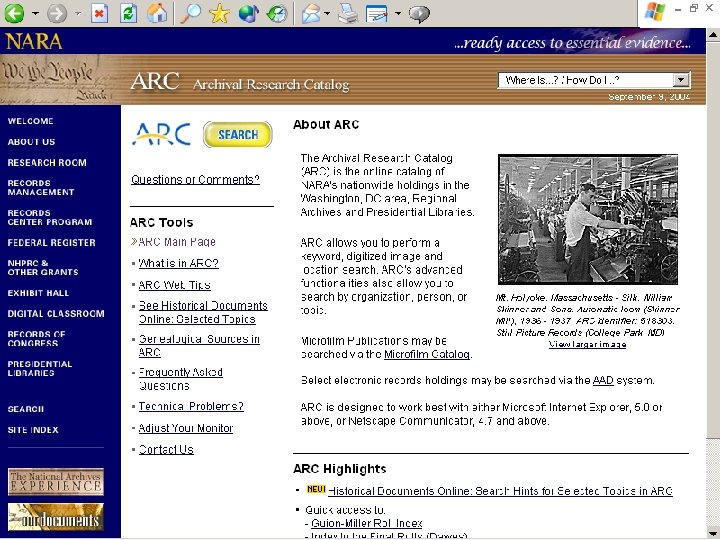Viewport: 720px width, 540px height.
Task: Open the Technical Problems? link
Action: point(191,406)
